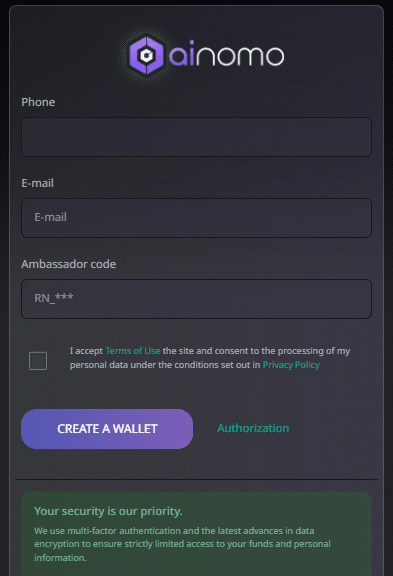Click the purple 'ai' letters in wordmark
The height and width of the screenshot is (576, 393).
pyautogui.click(x=181, y=54)
